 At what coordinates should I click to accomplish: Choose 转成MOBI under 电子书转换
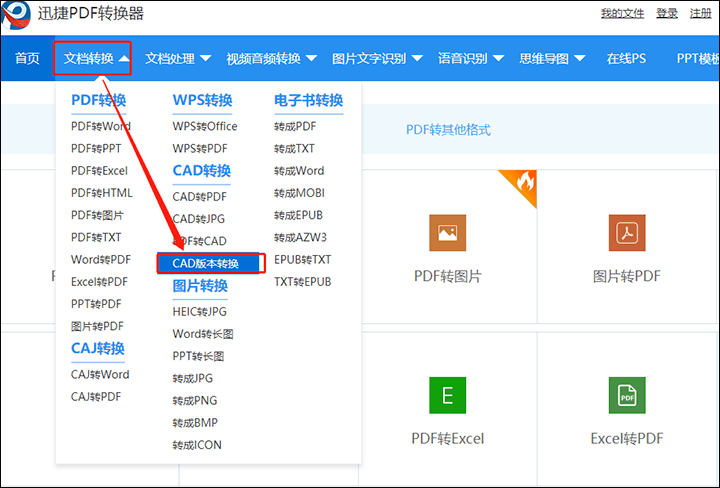pyautogui.click(x=299, y=193)
